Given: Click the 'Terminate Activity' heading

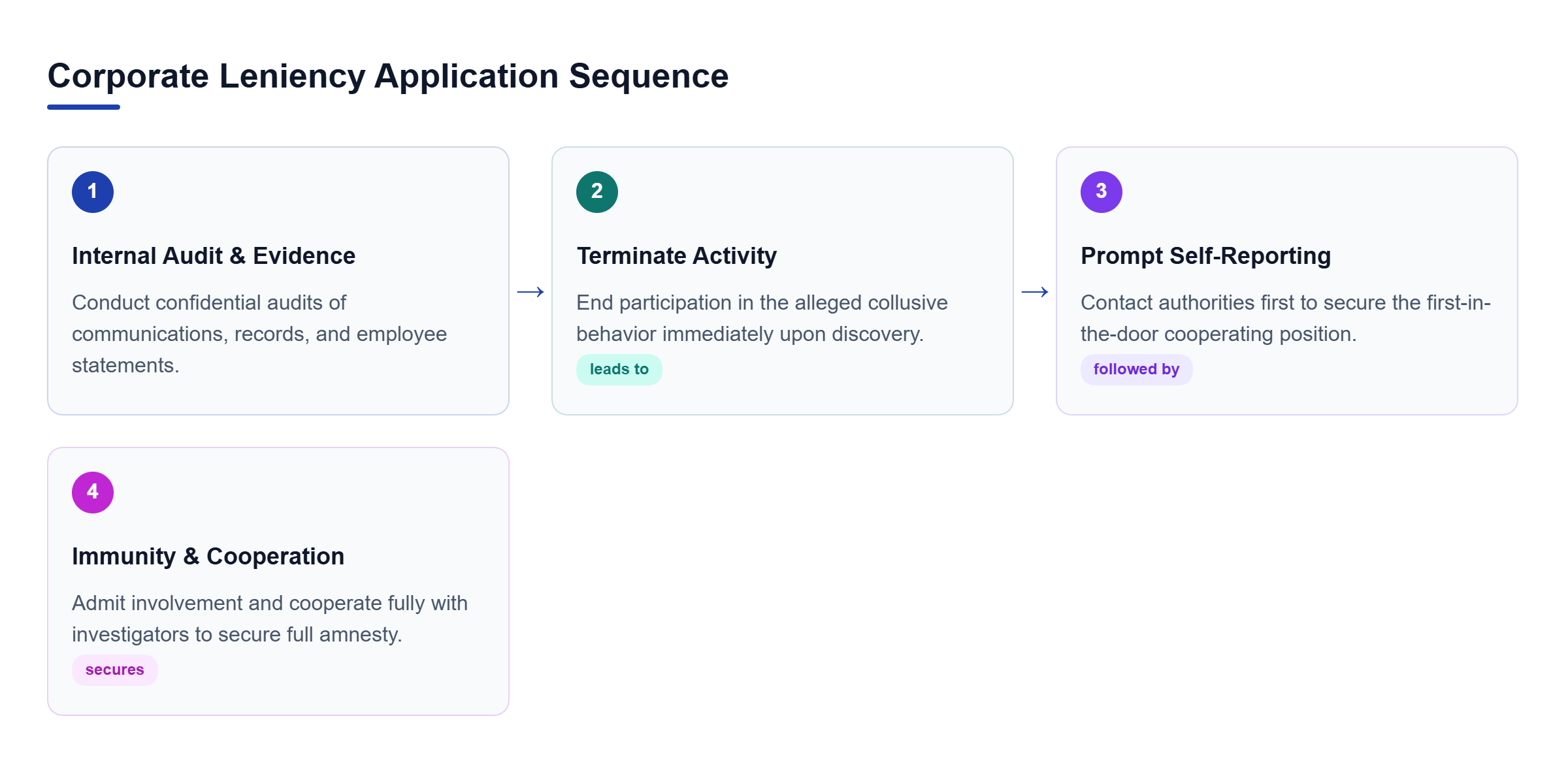Looking at the screenshot, I should [677, 256].
